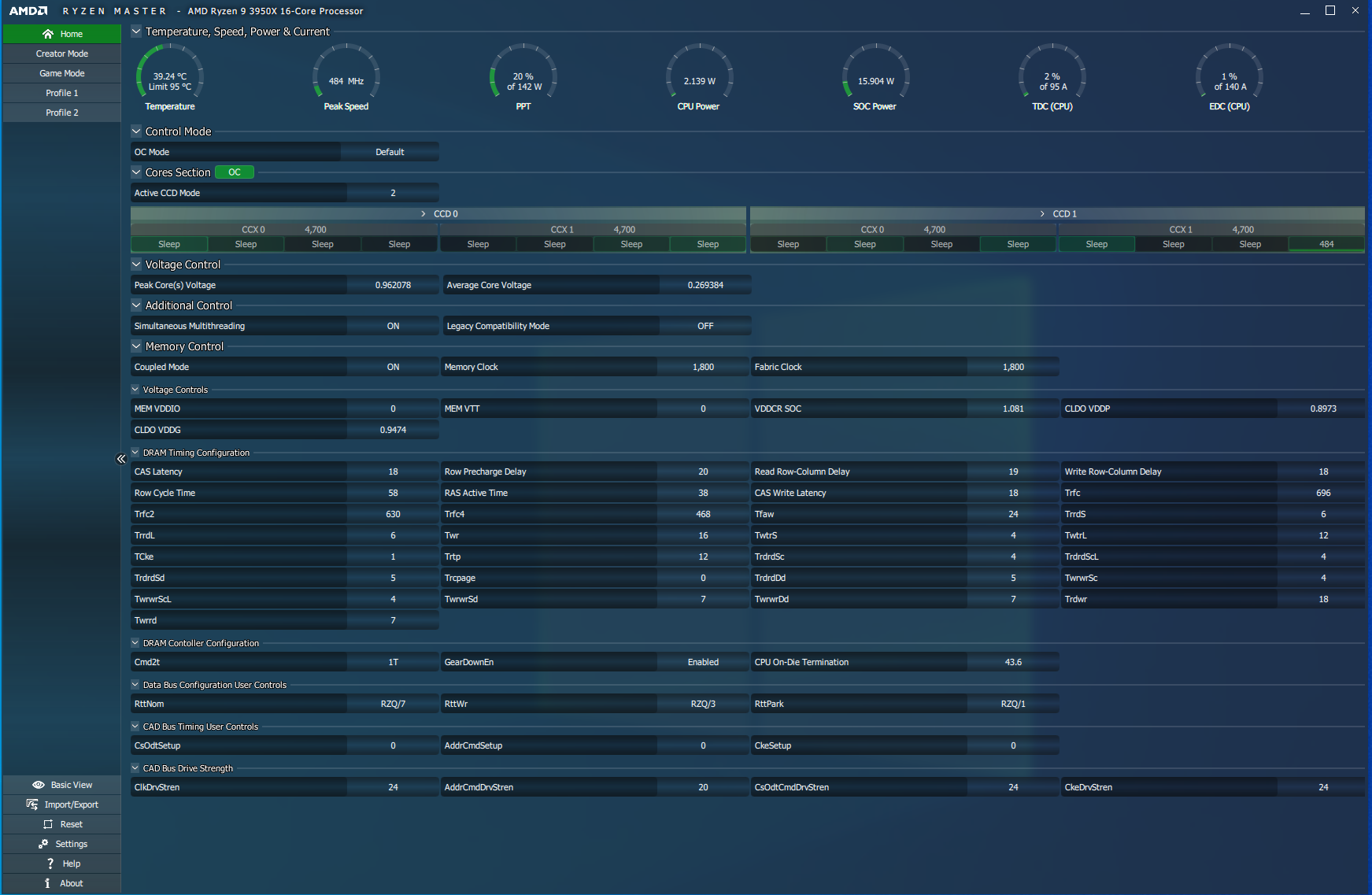Collapse the Memory Control section

[136, 346]
